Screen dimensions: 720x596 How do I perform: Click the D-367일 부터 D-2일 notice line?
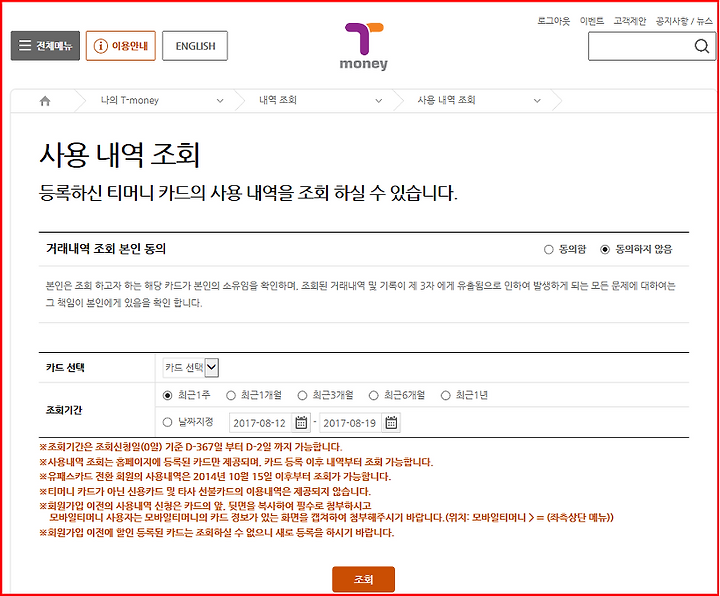(191, 447)
